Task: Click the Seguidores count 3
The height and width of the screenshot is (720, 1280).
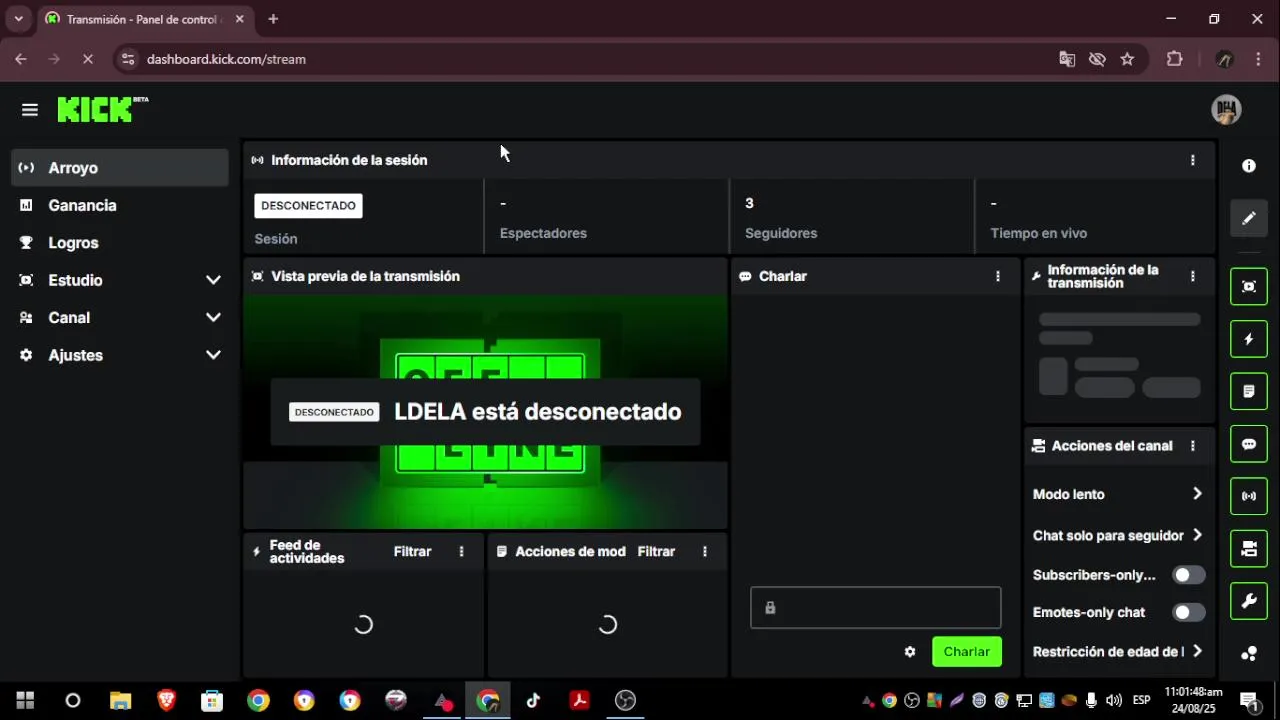Action: (x=749, y=203)
